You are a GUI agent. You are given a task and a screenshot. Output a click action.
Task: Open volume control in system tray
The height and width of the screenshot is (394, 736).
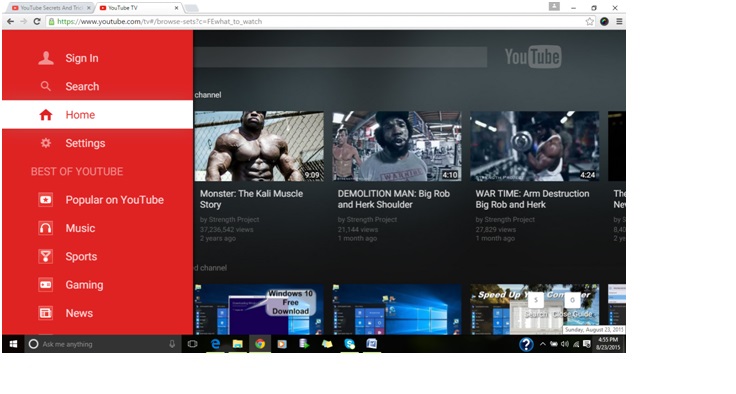pyautogui.click(x=565, y=344)
